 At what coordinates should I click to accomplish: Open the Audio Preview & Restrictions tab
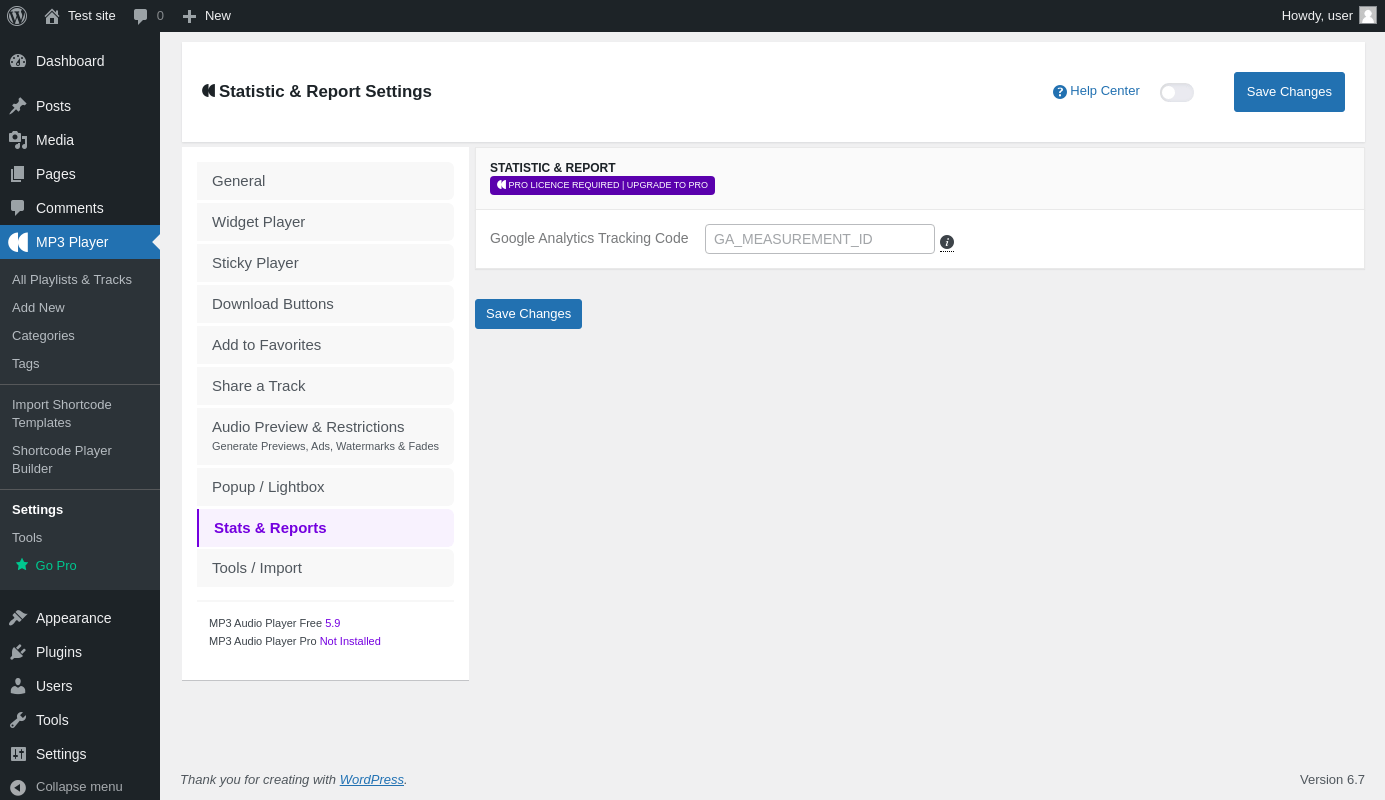click(x=325, y=436)
